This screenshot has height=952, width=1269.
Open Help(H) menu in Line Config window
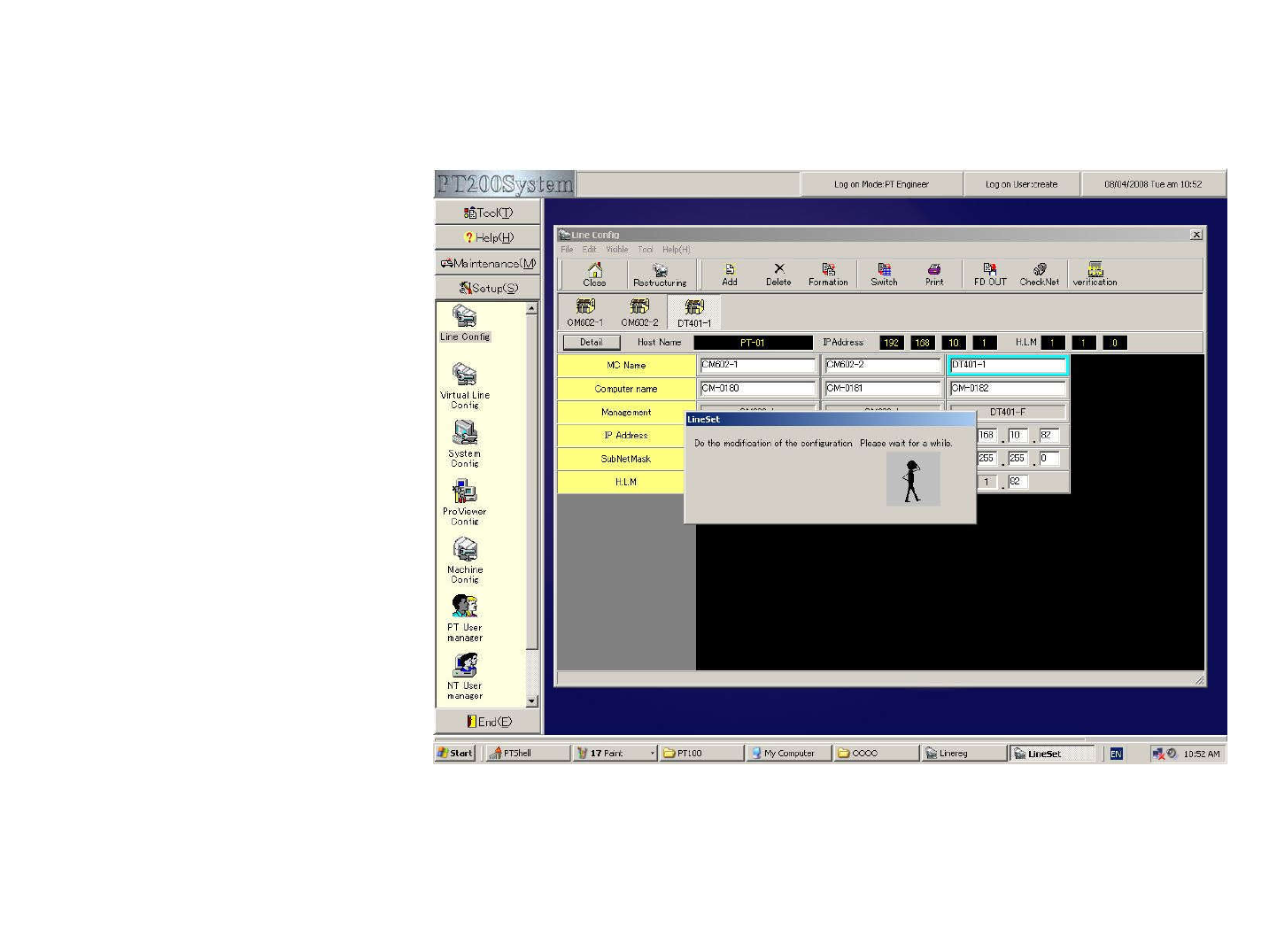677,250
